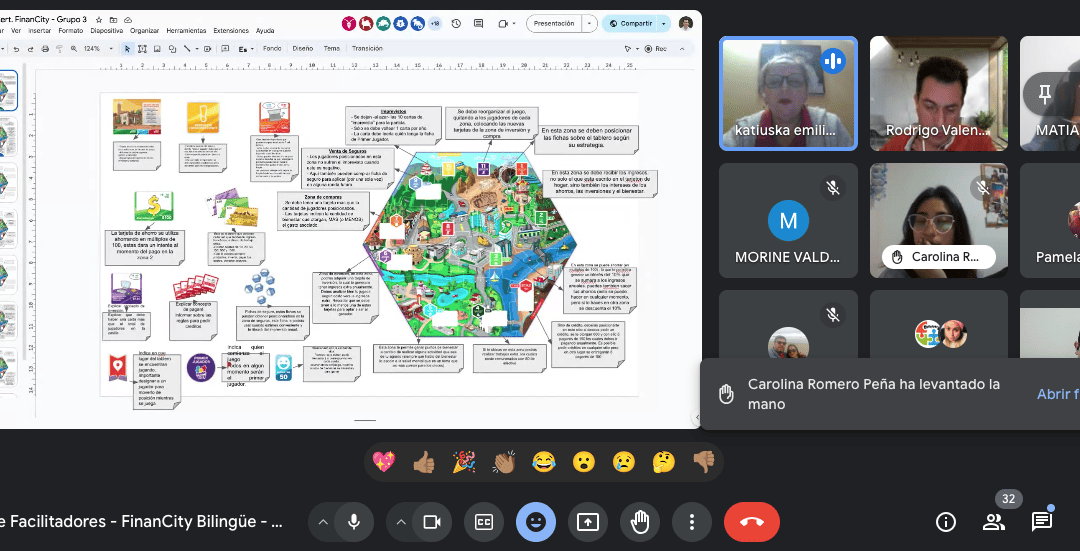
Task: Select the line tool
Action: (187, 49)
